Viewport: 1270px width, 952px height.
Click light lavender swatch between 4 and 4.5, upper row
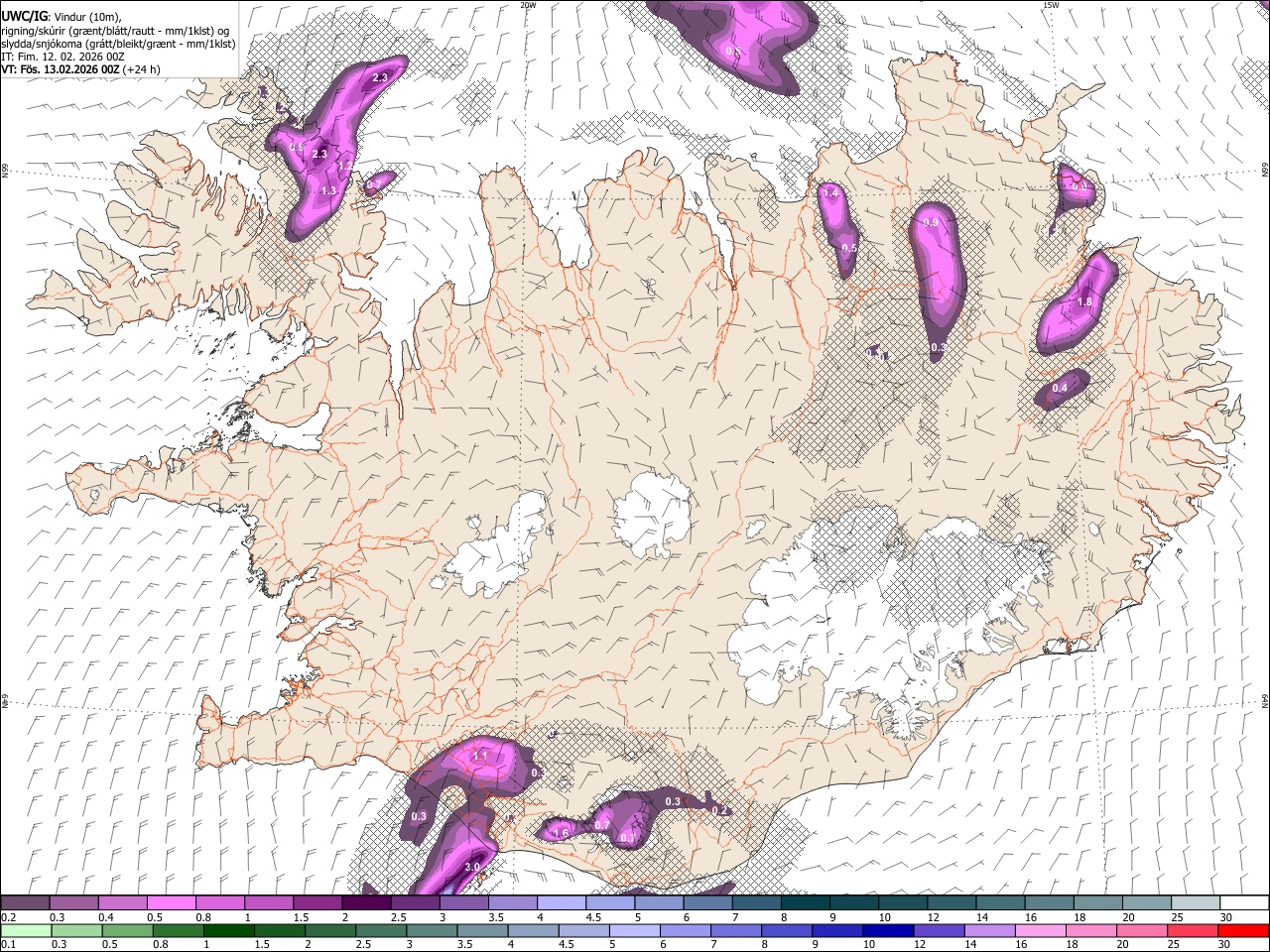tap(562, 903)
